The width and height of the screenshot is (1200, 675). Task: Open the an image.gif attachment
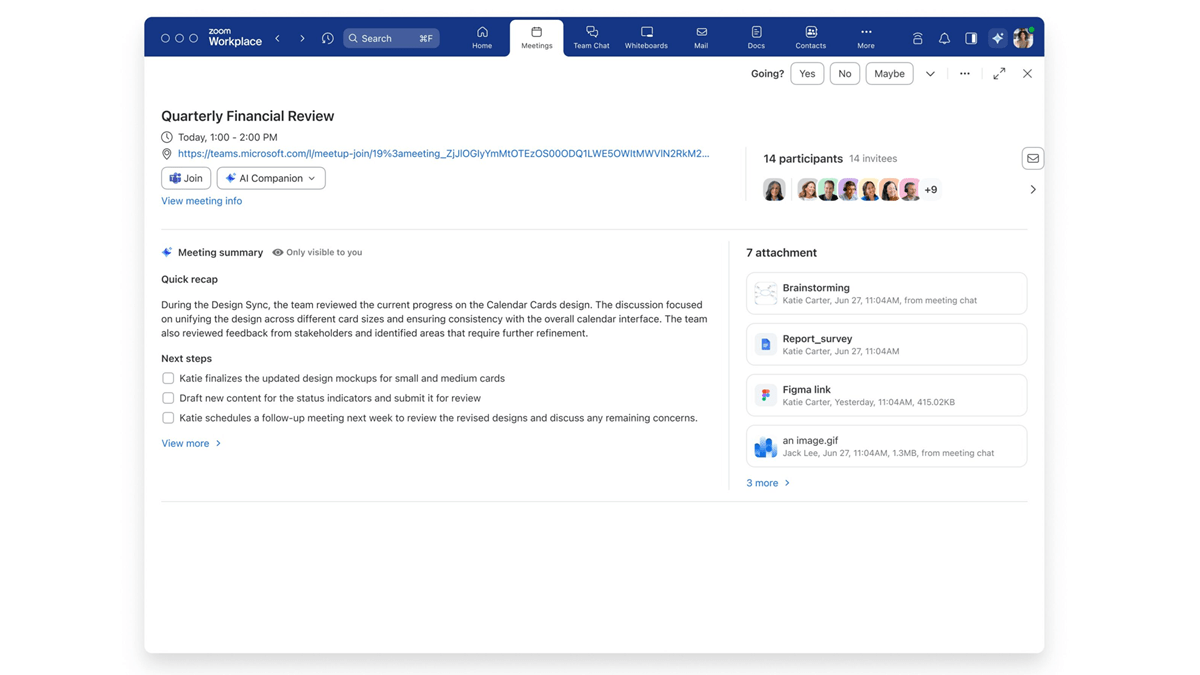886,446
